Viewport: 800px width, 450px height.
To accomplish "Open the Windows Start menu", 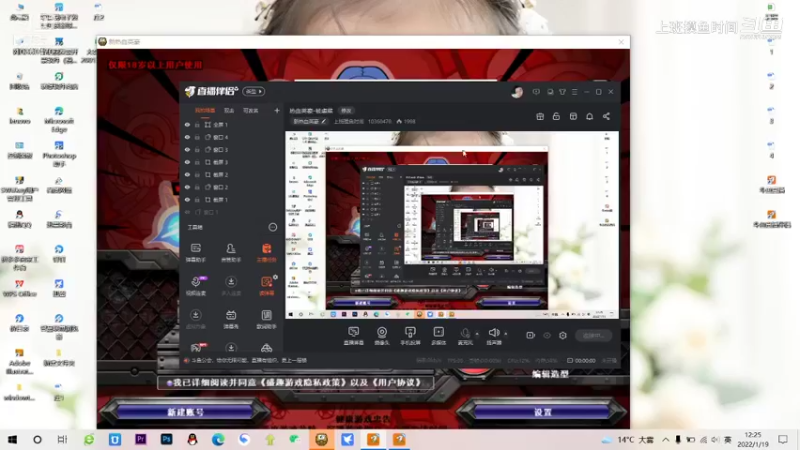I will (12, 439).
